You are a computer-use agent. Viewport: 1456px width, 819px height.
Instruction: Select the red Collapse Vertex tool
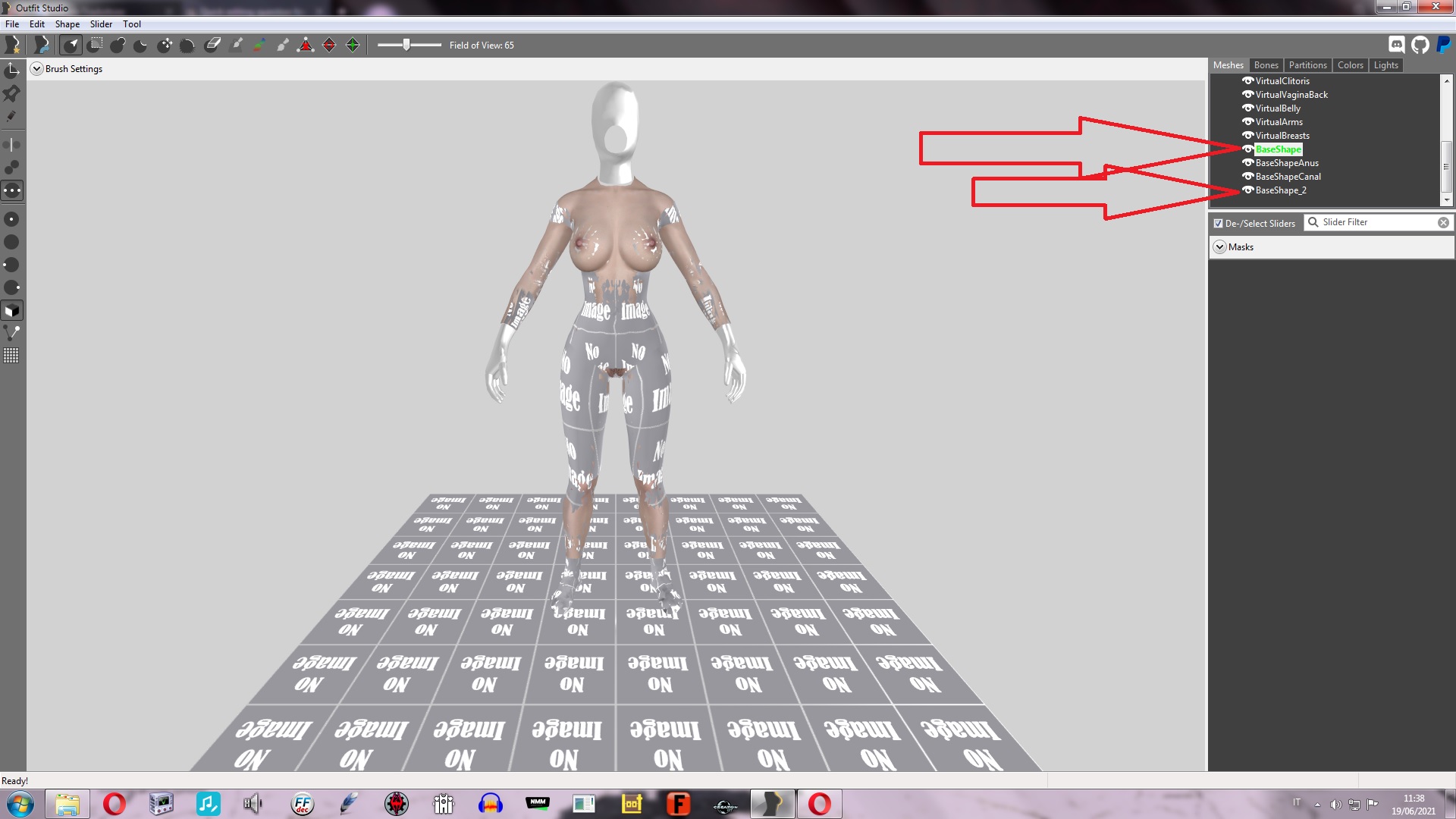(x=306, y=45)
